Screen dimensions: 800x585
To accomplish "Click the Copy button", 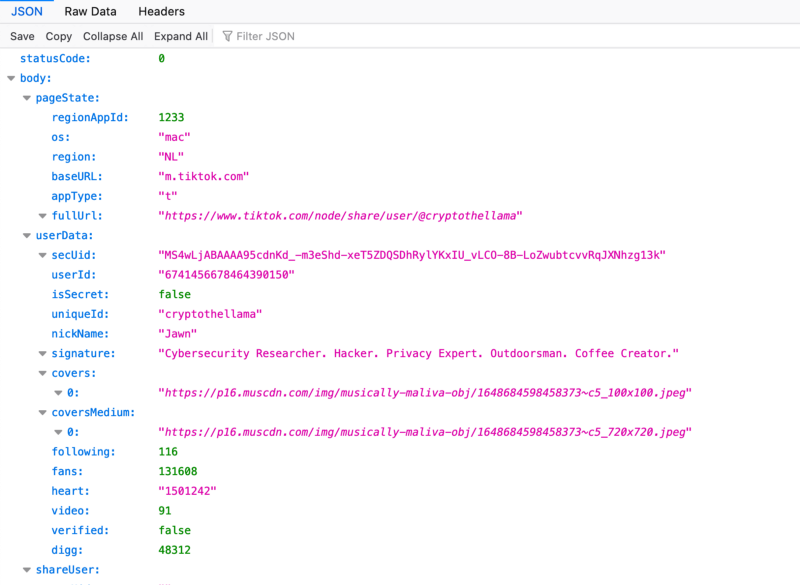I will click(59, 36).
